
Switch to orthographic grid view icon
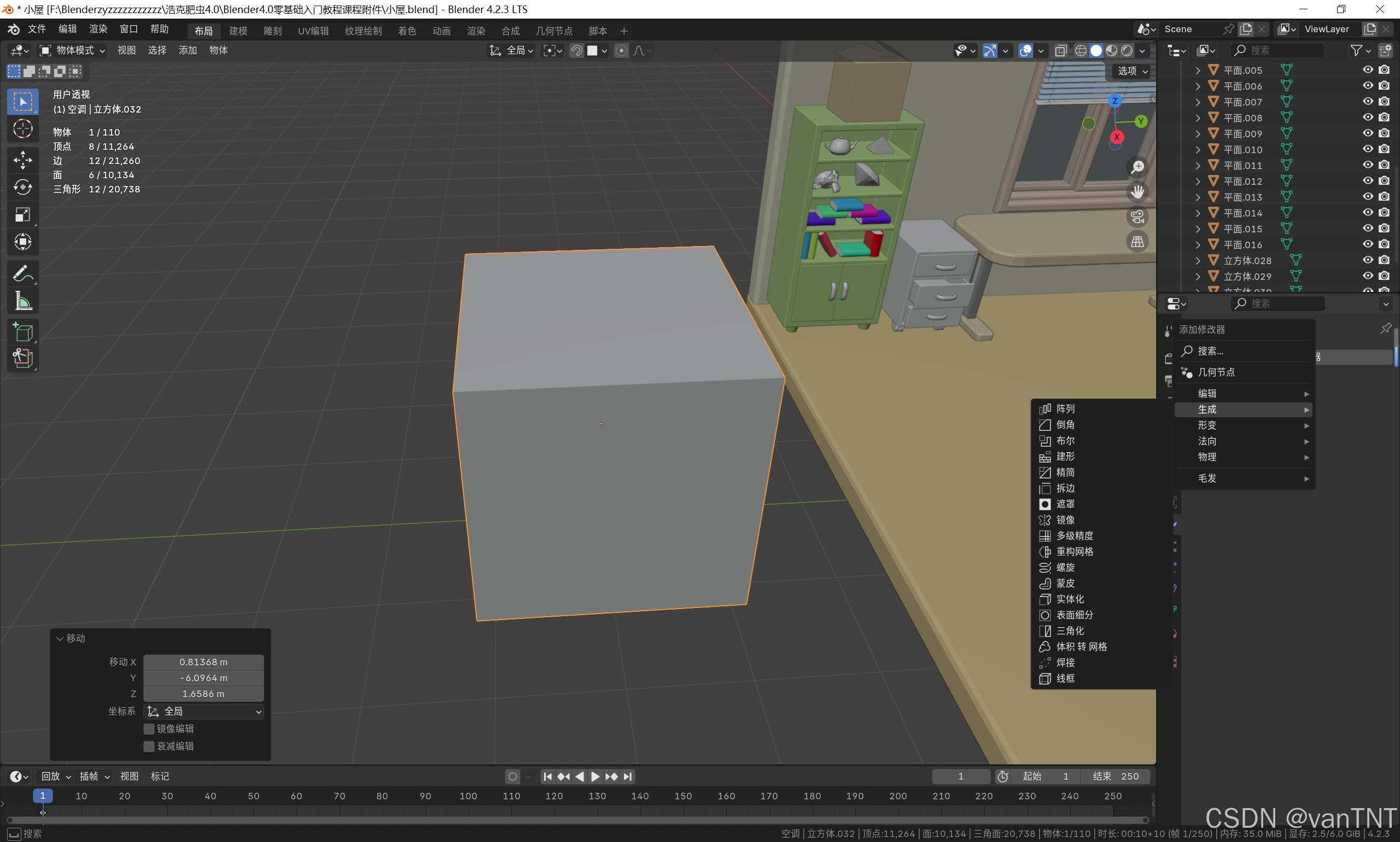pos(1137,242)
